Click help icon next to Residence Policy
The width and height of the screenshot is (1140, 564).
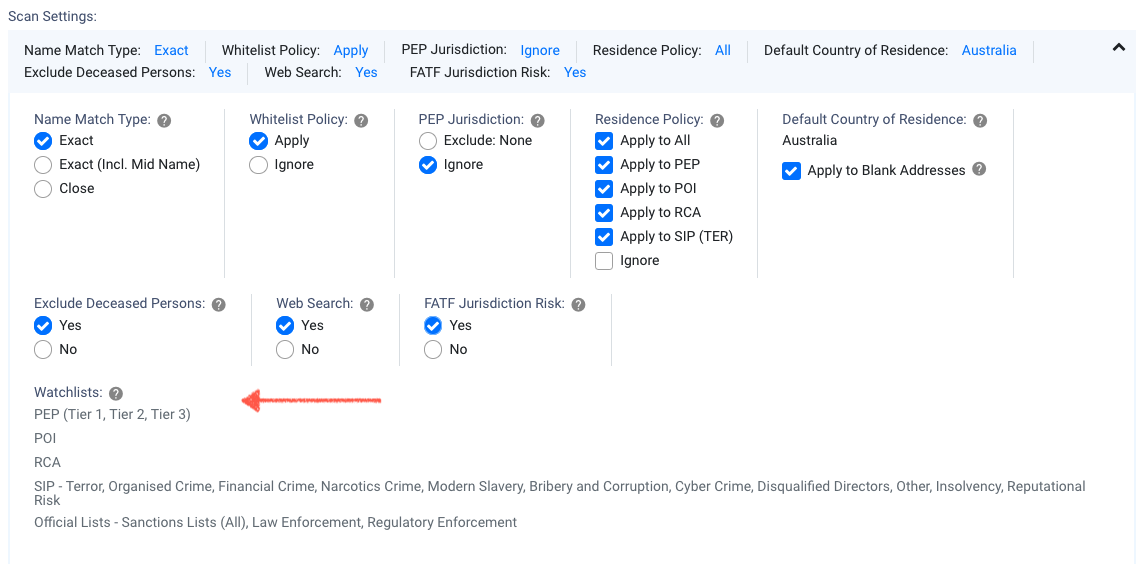(x=716, y=120)
